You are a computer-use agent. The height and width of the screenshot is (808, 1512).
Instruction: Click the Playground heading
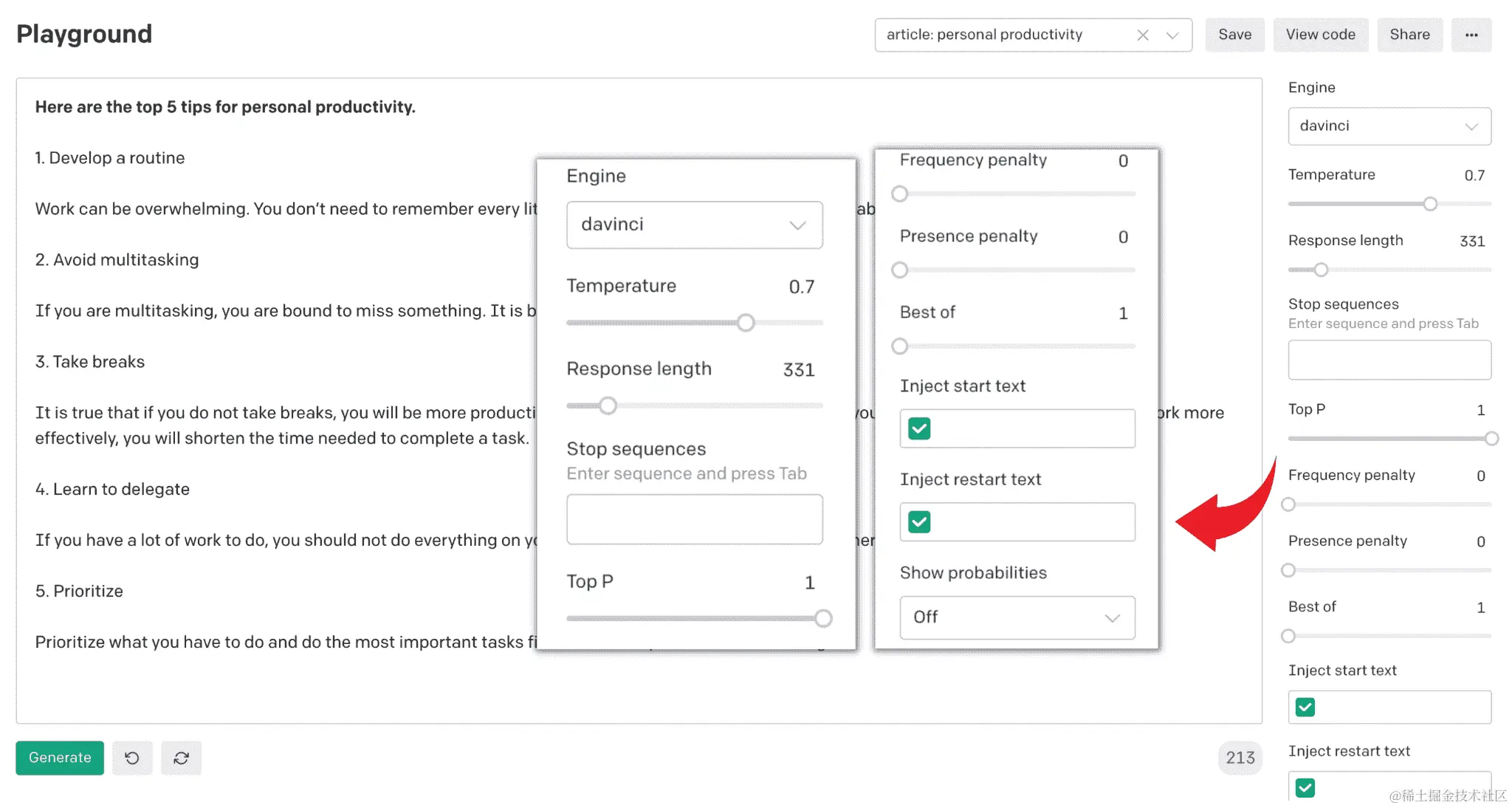pyautogui.click(x=84, y=34)
